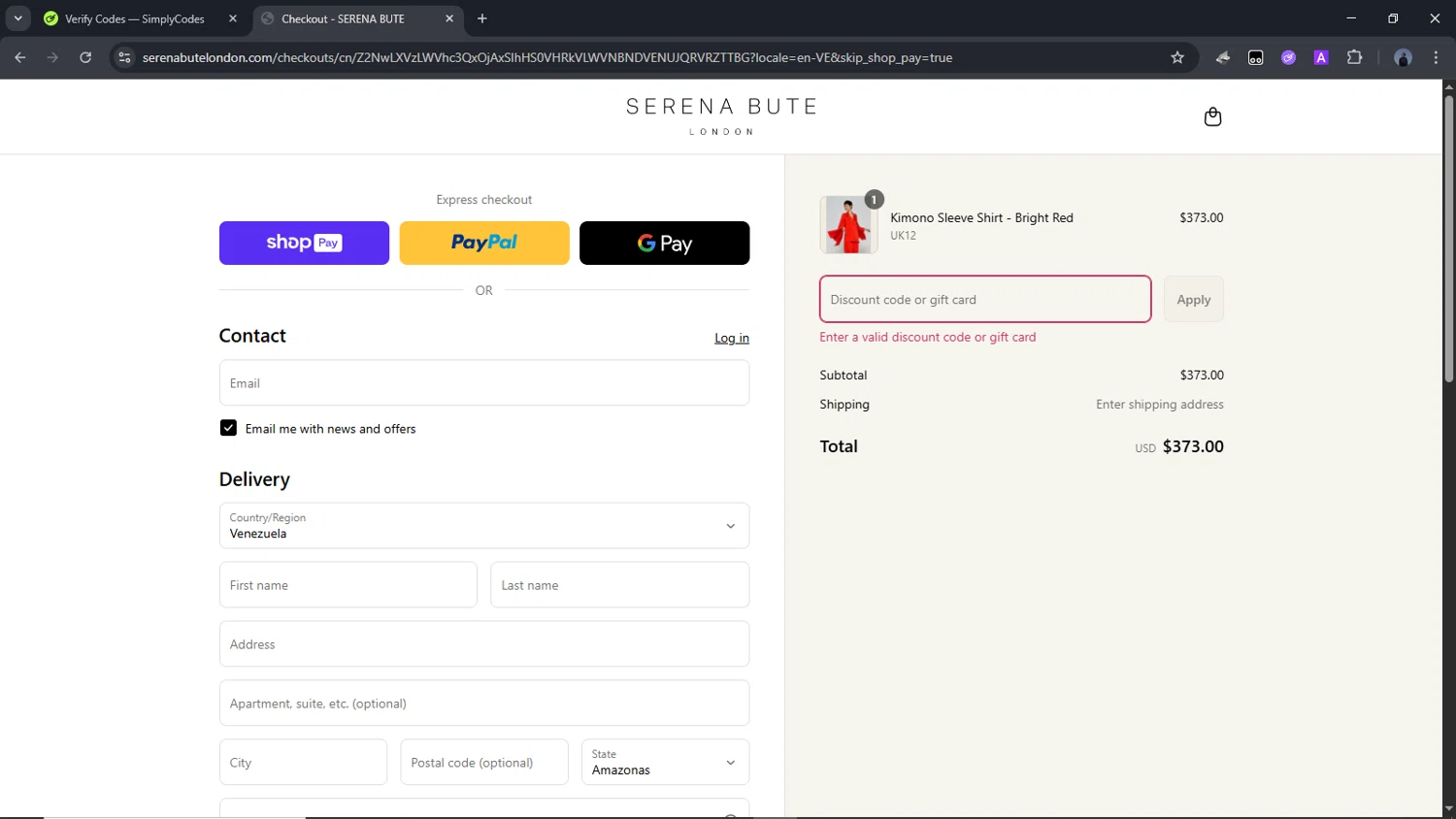Focus the Postal code field

click(484, 763)
